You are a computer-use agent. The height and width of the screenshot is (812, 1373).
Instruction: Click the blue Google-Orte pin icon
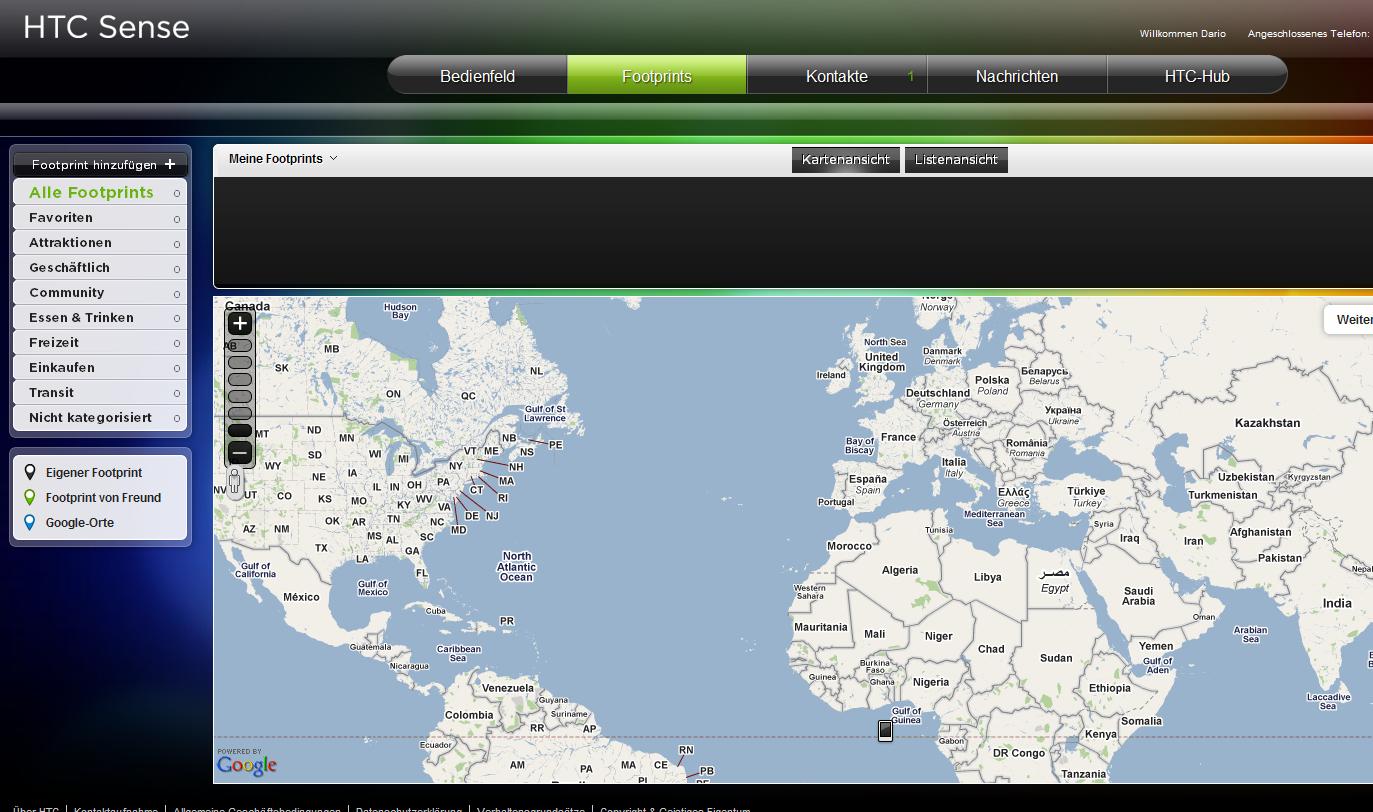[x=30, y=522]
